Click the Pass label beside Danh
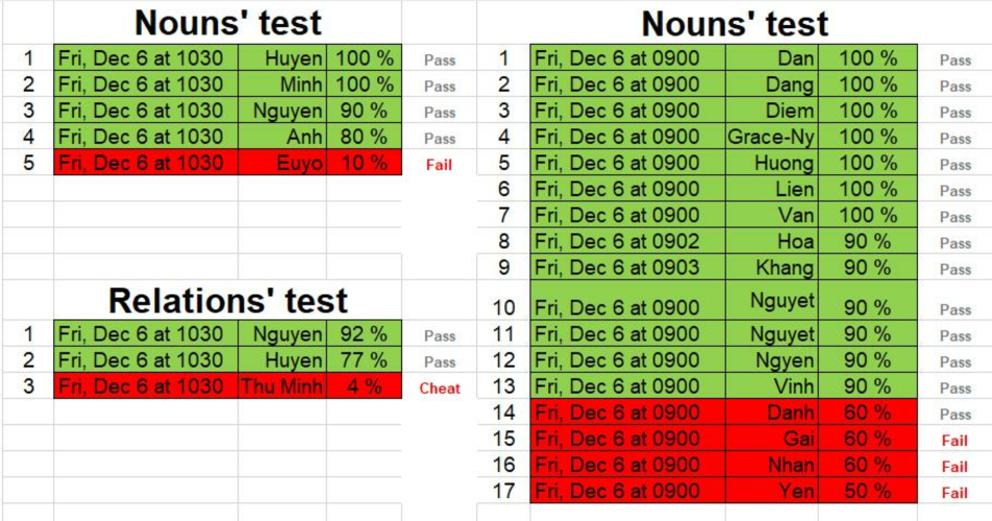Viewport: 992px width, 521px height. pos(955,414)
